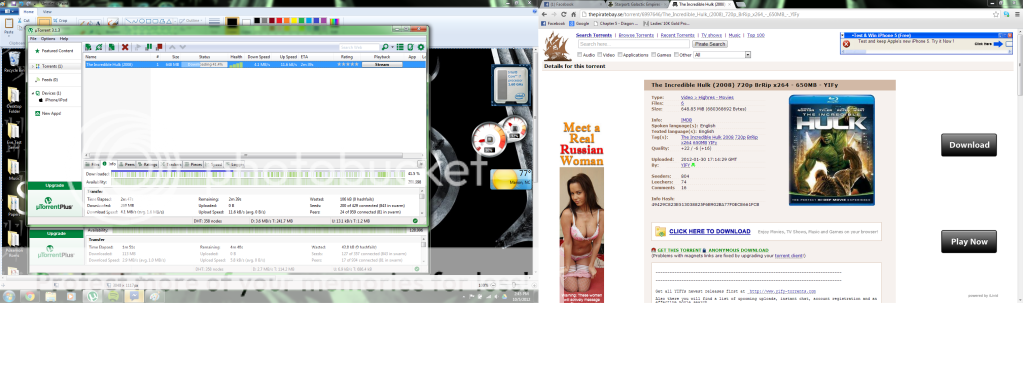This screenshot has width=1023, height=376.
Task: Collapse the Devices (1) tree item
Action: (32, 93)
